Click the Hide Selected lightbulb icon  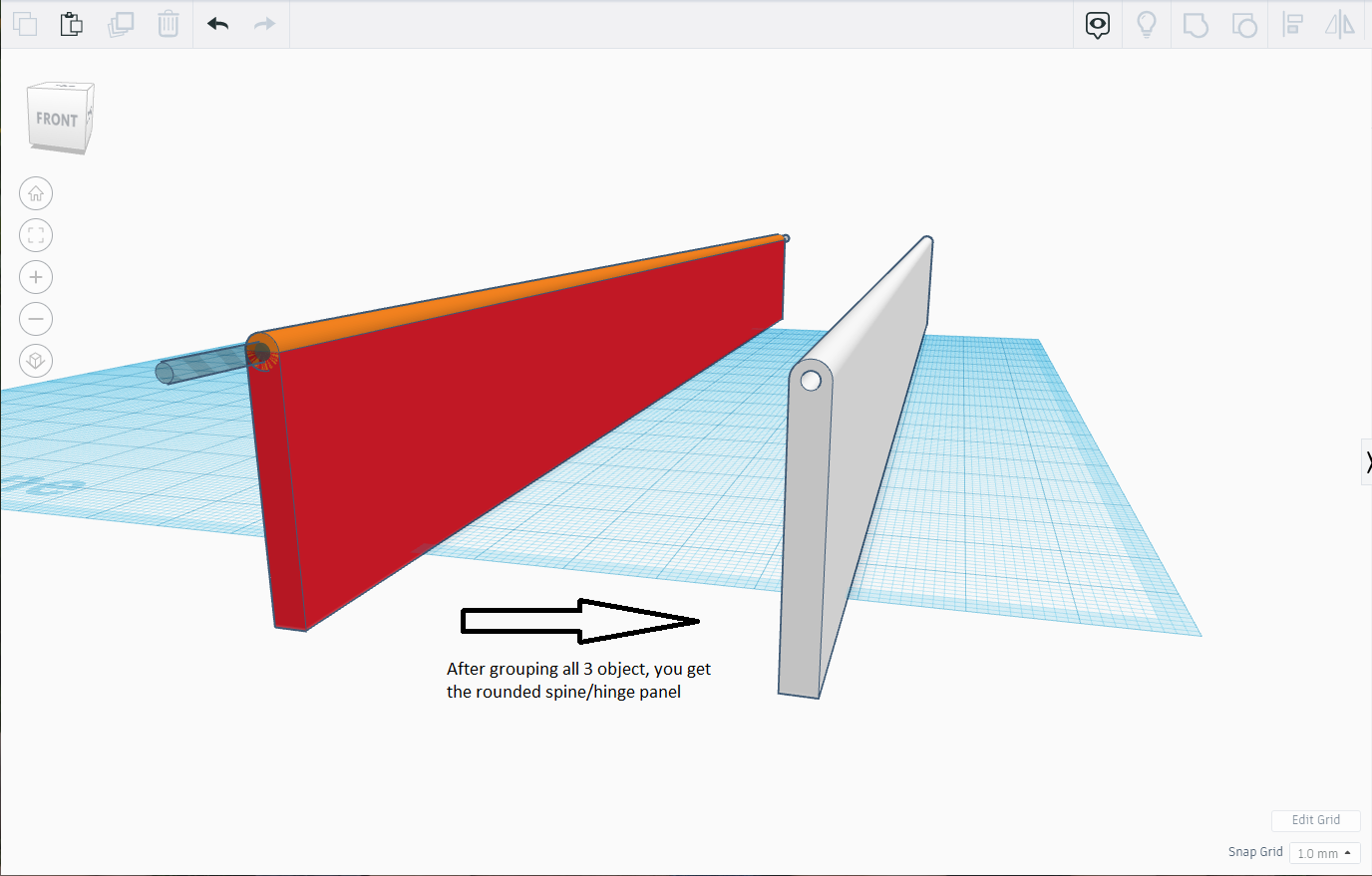click(1147, 25)
